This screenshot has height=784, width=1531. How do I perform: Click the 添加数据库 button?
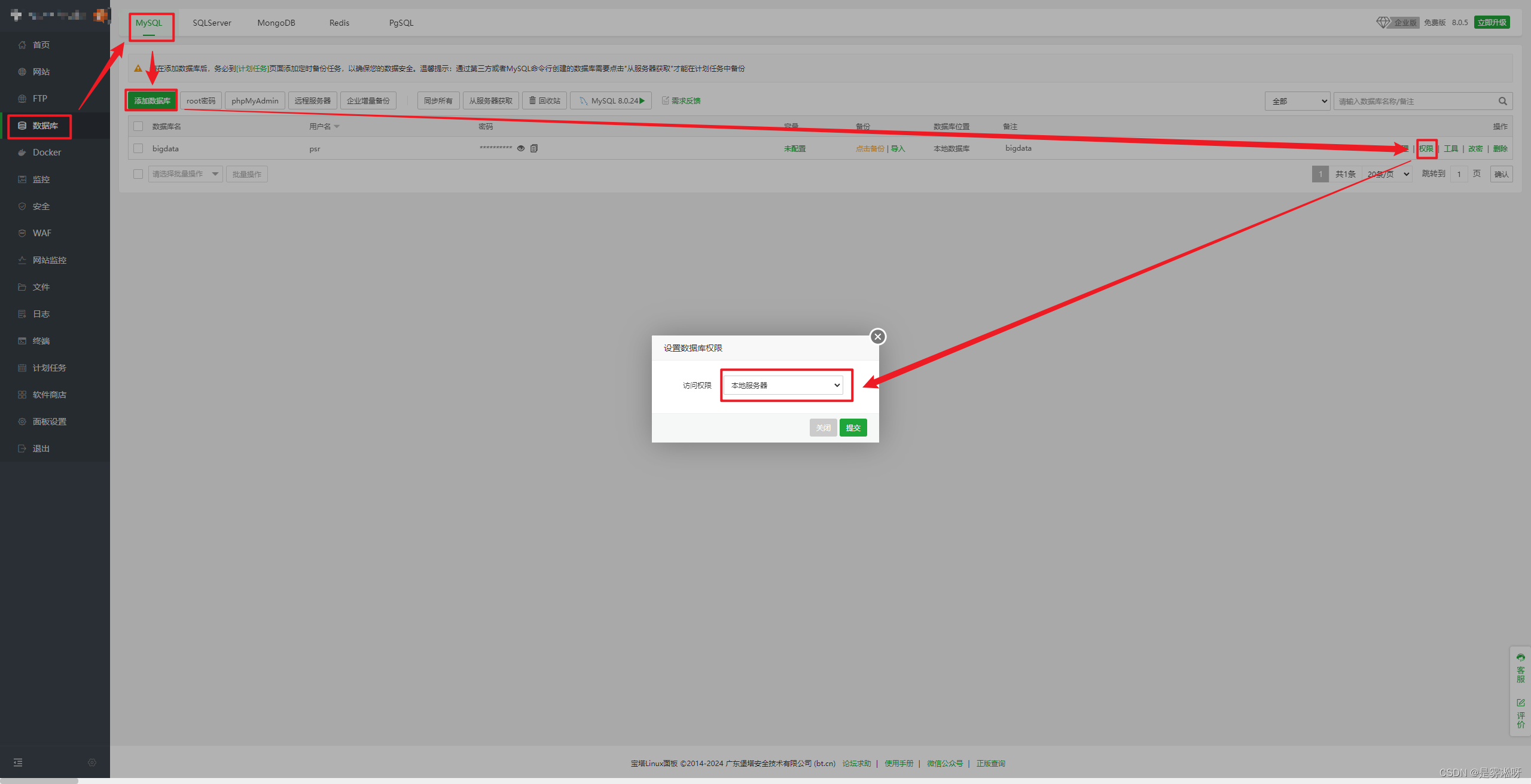pos(151,100)
